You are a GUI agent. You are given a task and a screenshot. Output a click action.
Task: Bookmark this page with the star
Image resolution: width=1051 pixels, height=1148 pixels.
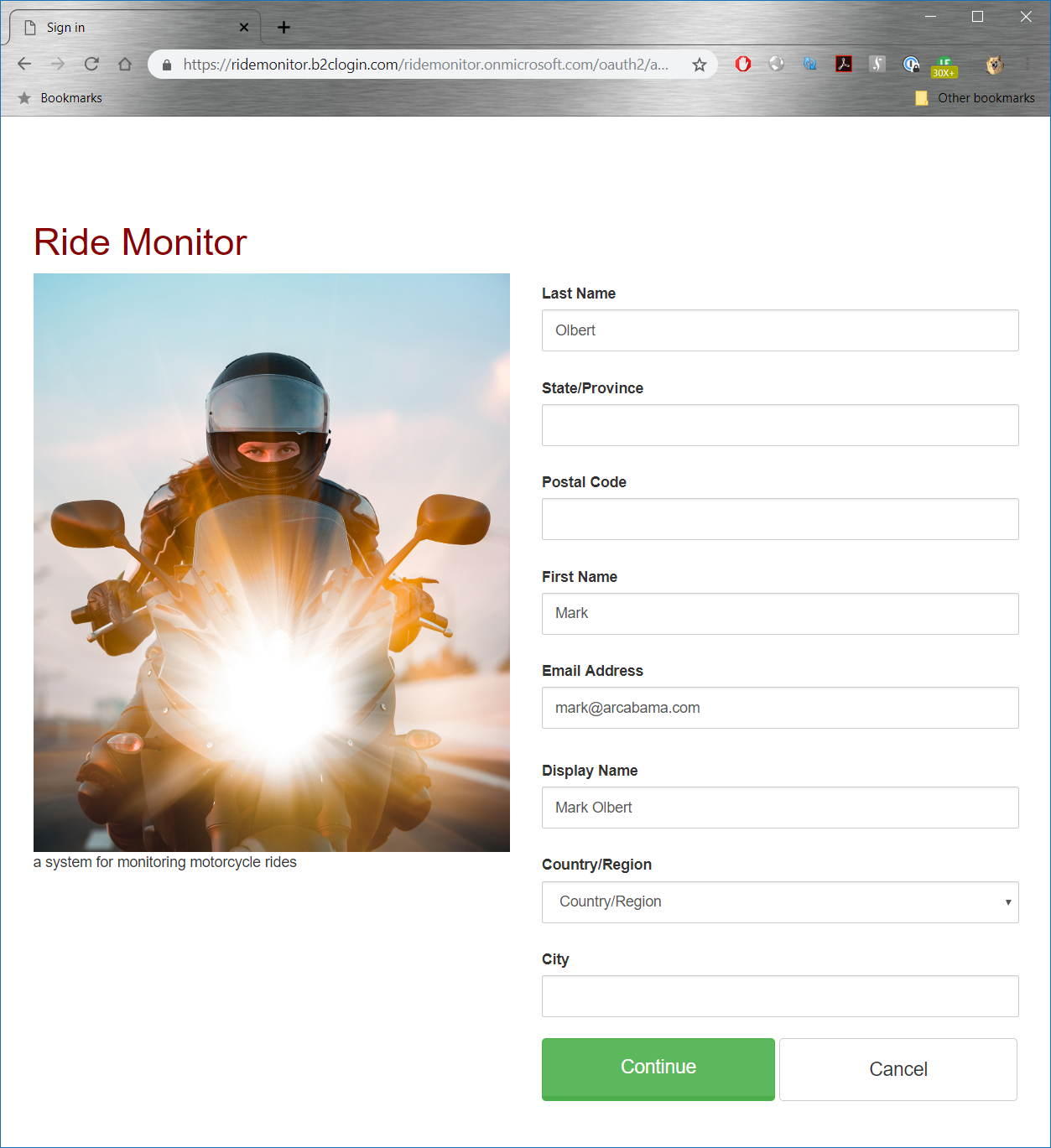700,65
